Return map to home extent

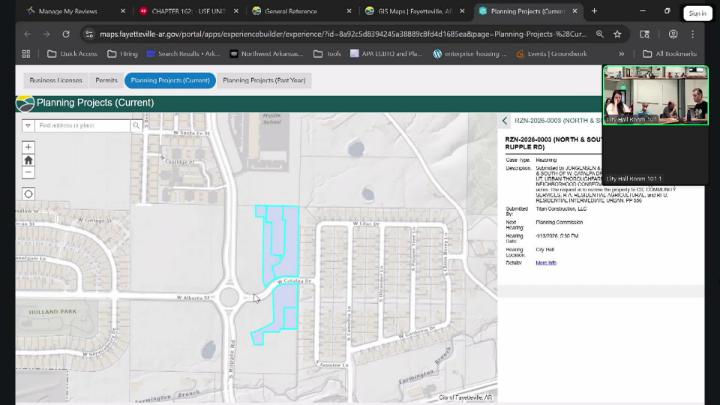[x=28, y=160]
